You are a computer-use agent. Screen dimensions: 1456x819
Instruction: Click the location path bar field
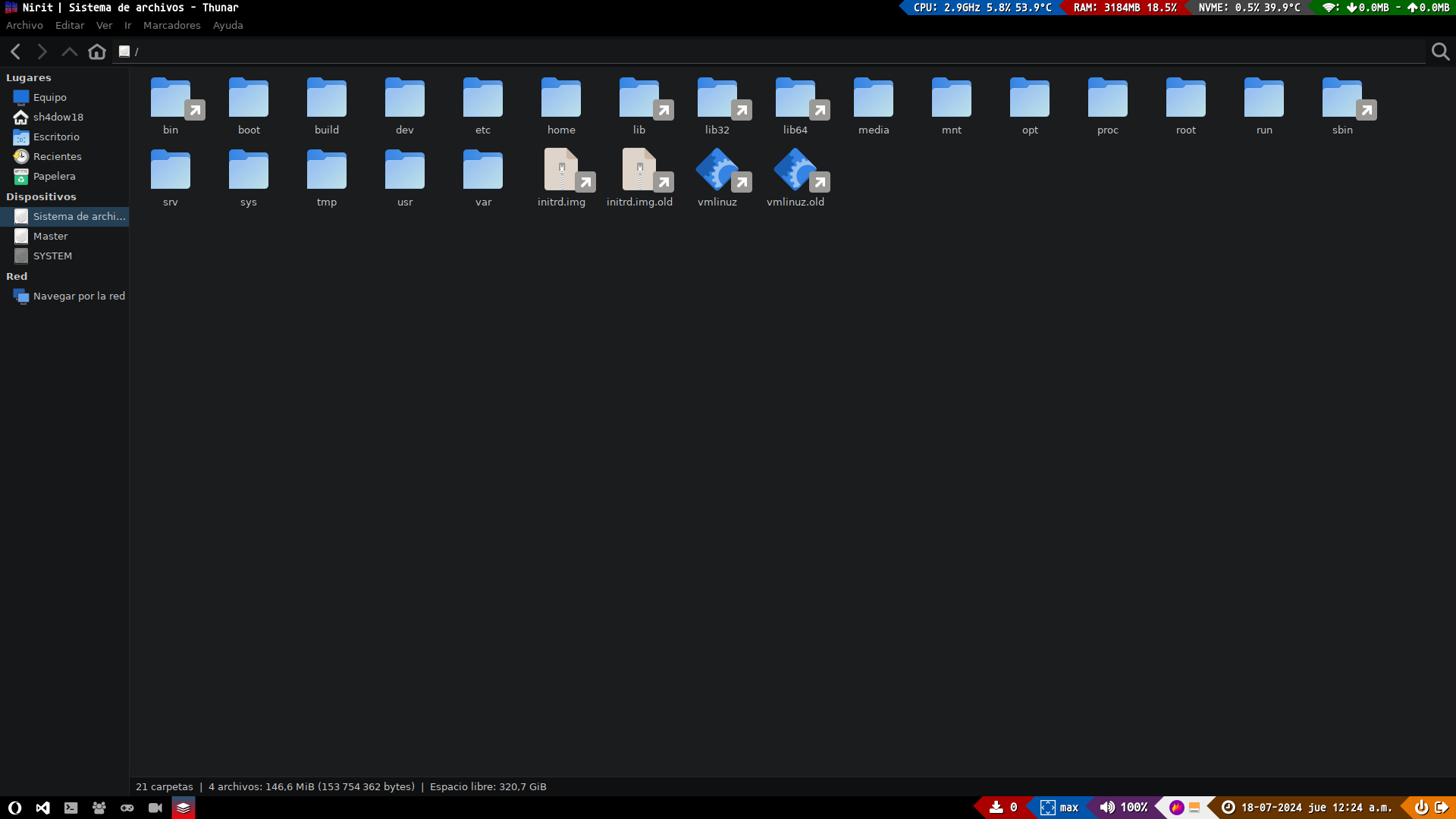[x=758, y=52]
